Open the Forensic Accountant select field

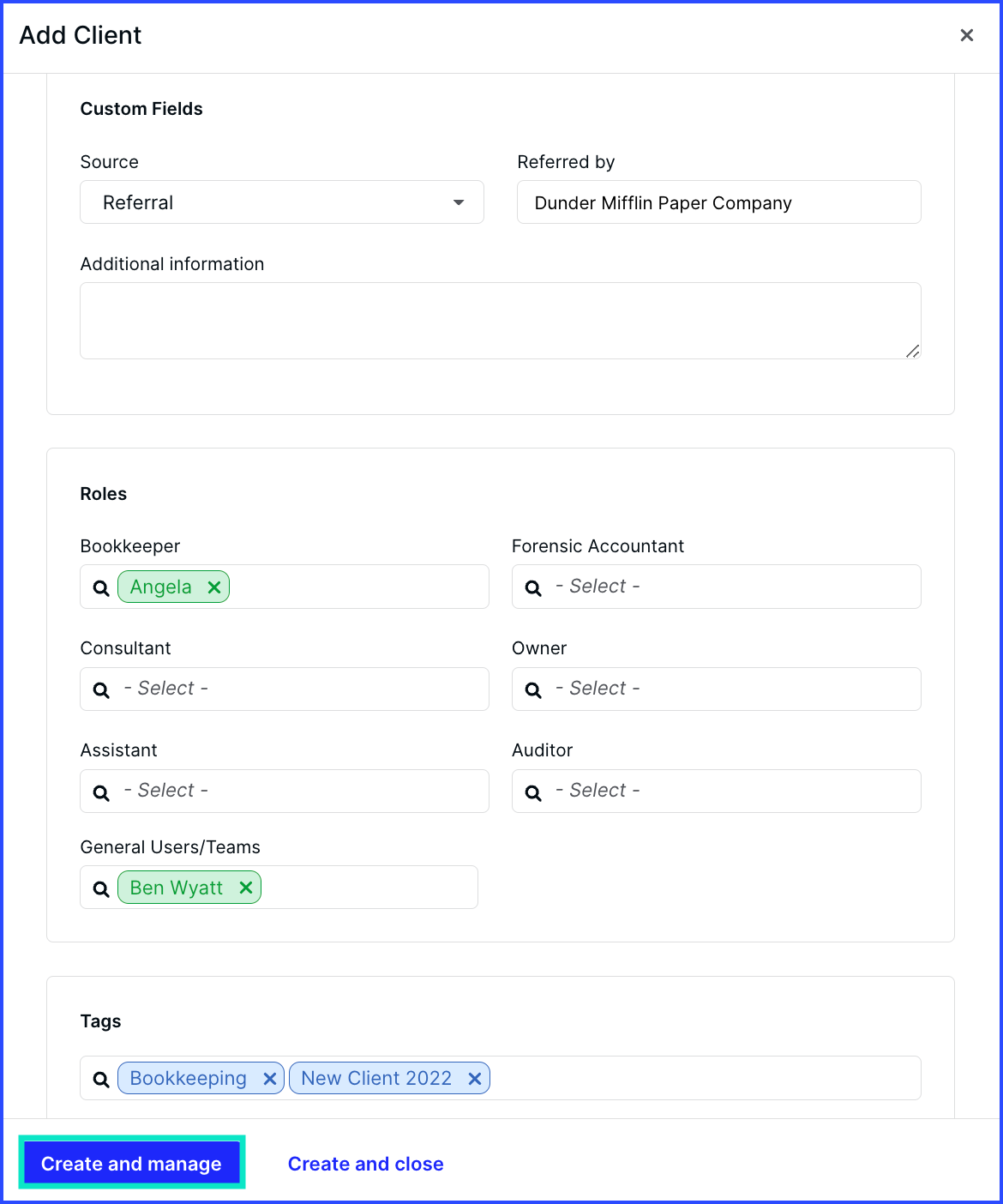coord(717,587)
